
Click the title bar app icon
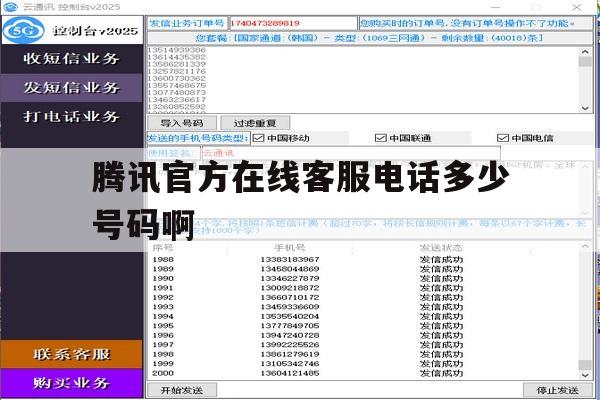10,7
